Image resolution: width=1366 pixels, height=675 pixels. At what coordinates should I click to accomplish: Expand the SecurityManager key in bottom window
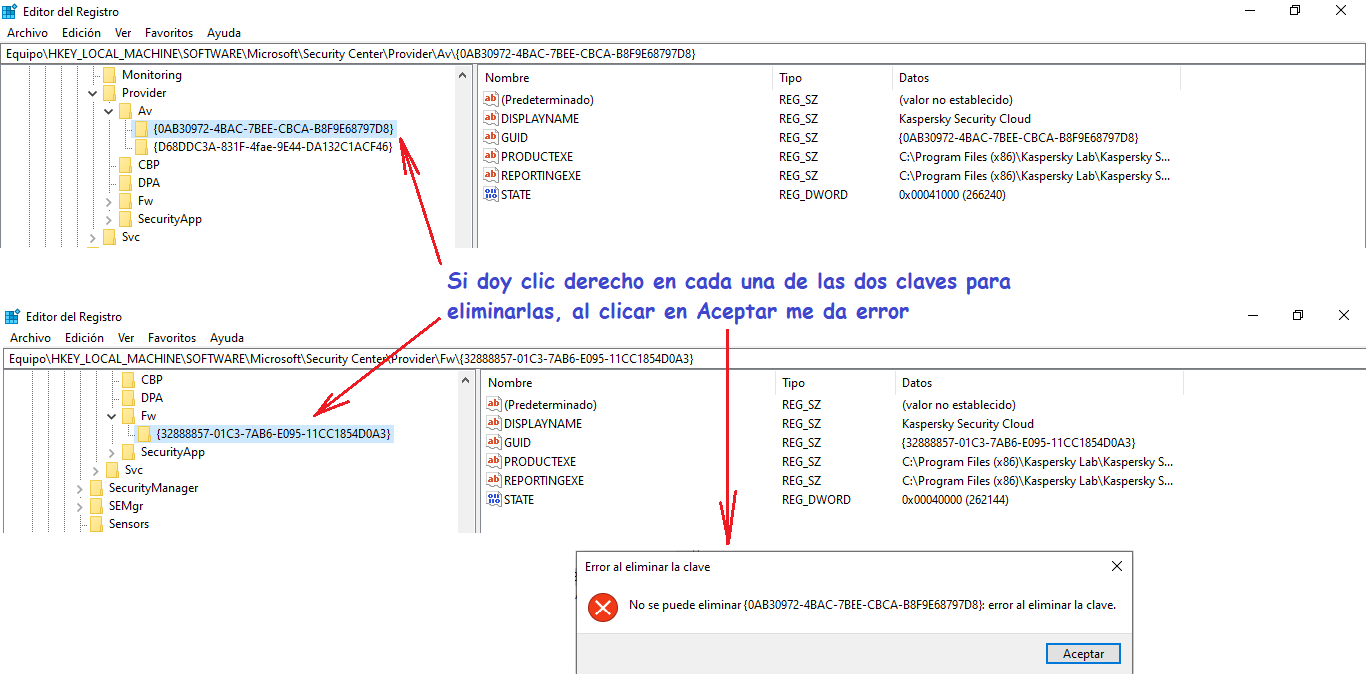80,488
